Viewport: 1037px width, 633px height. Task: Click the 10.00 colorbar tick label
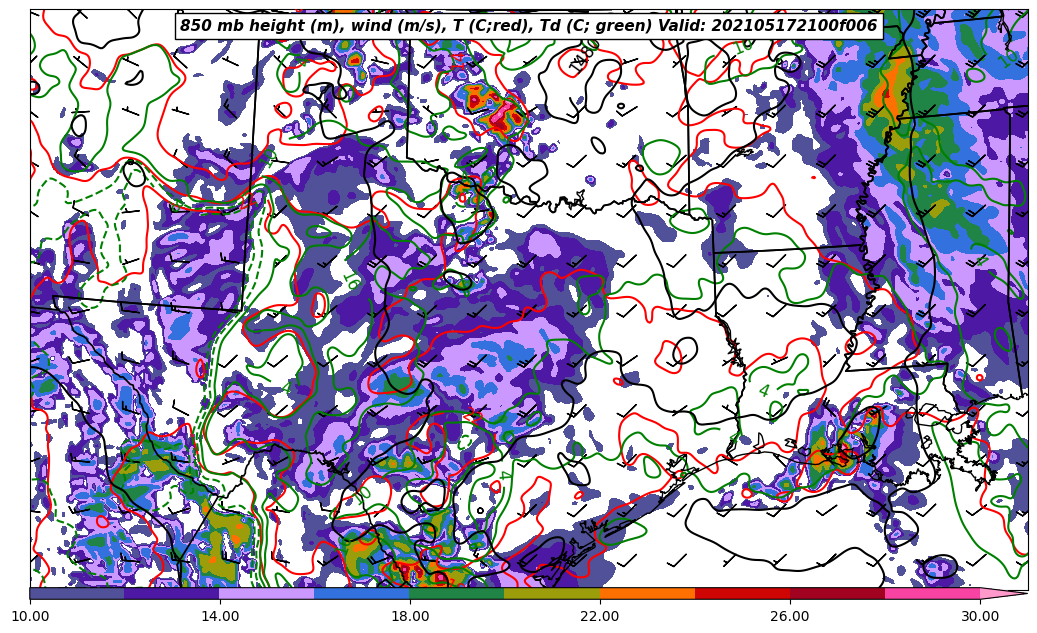pyautogui.click(x=30, y=616)
